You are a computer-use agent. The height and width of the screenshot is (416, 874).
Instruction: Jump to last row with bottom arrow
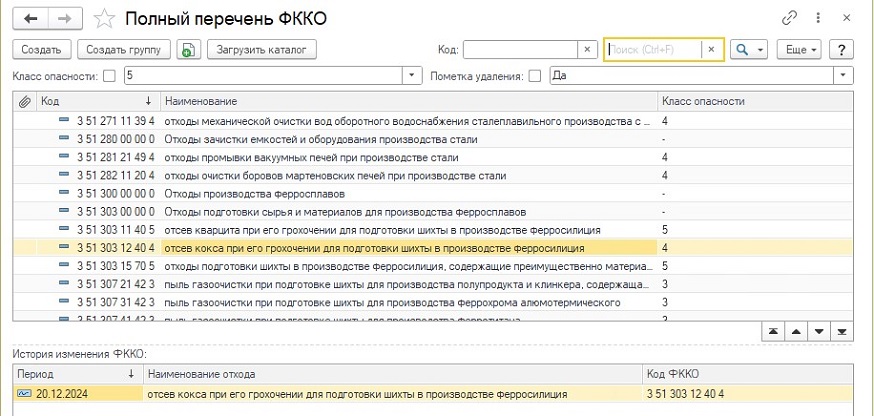coord(843,330)
